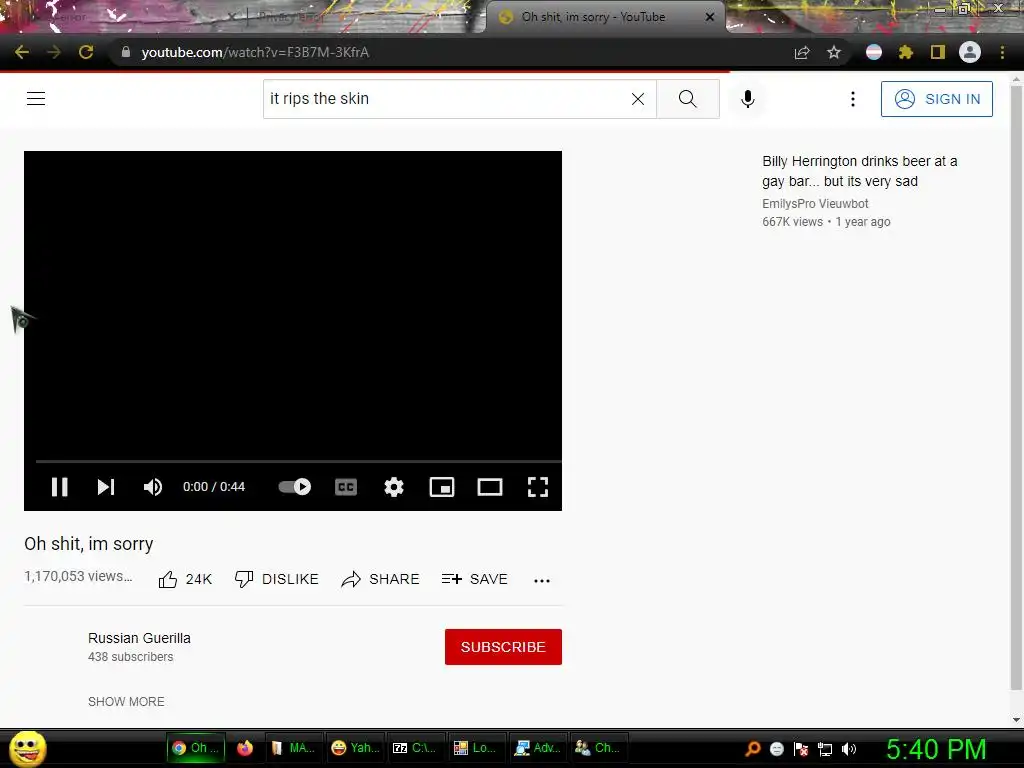The width and height of the screenshot is (1024, 768).
Task: Mute the video volume
Action: [x=153, y=487]
